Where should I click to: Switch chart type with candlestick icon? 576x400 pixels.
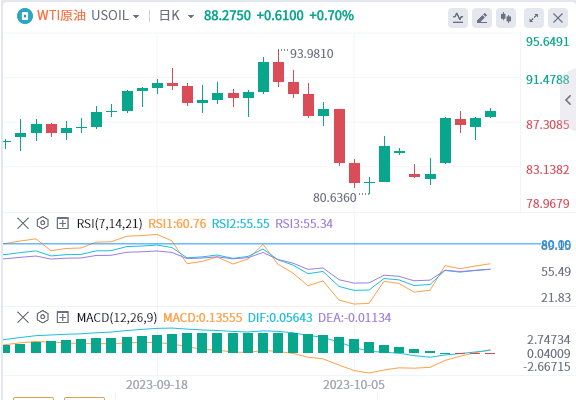tap(506, 18)
